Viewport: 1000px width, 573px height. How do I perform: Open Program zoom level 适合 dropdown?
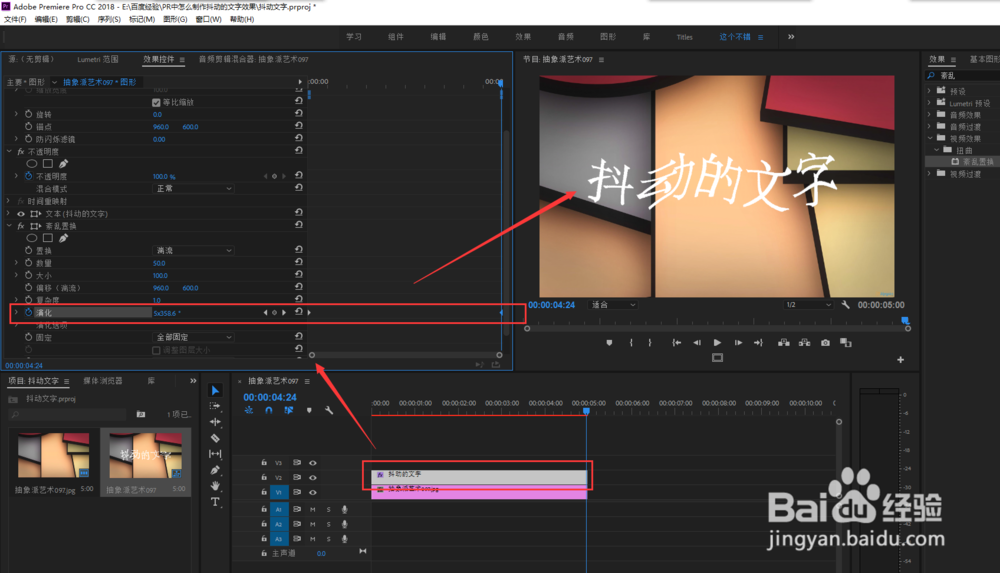tap(613, 305)
